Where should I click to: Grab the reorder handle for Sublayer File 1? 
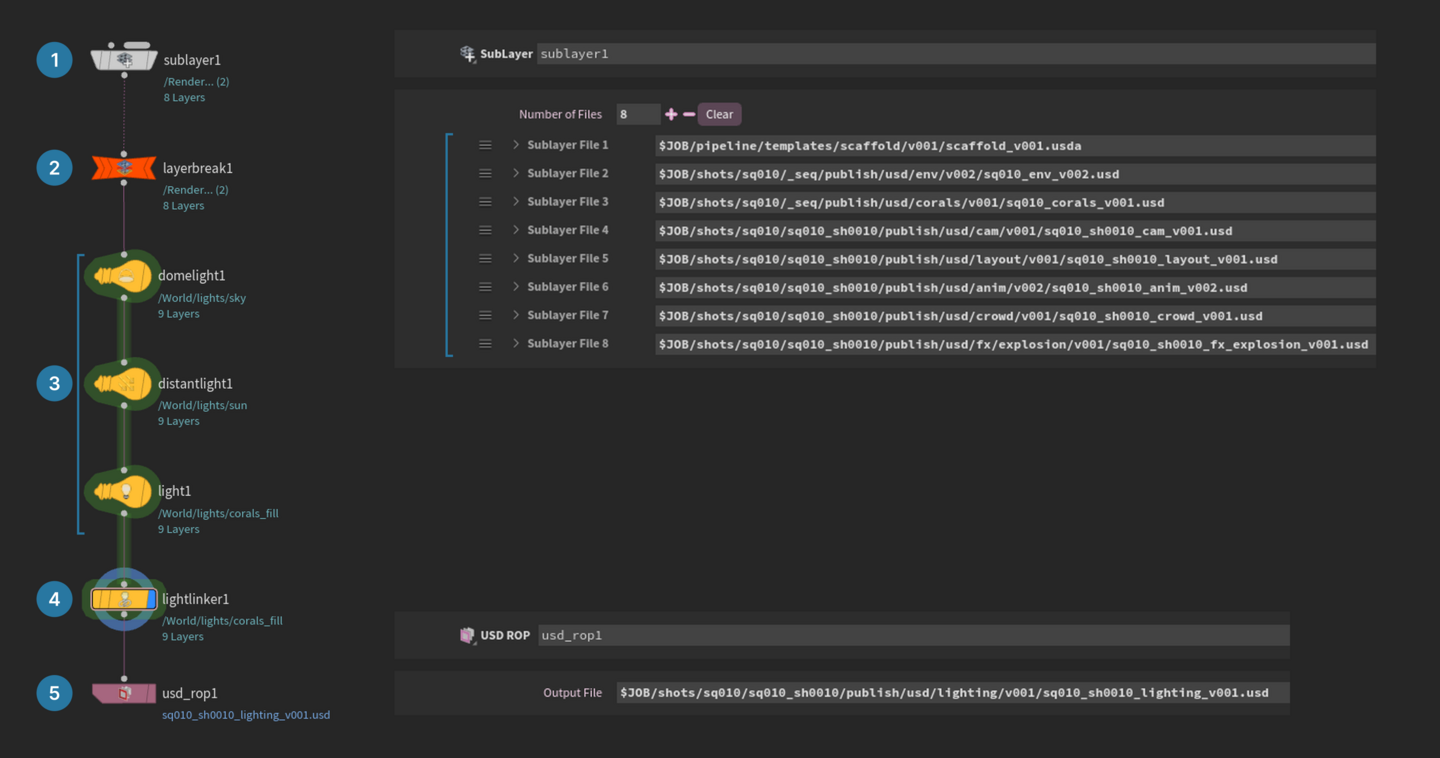pos(485,145)
